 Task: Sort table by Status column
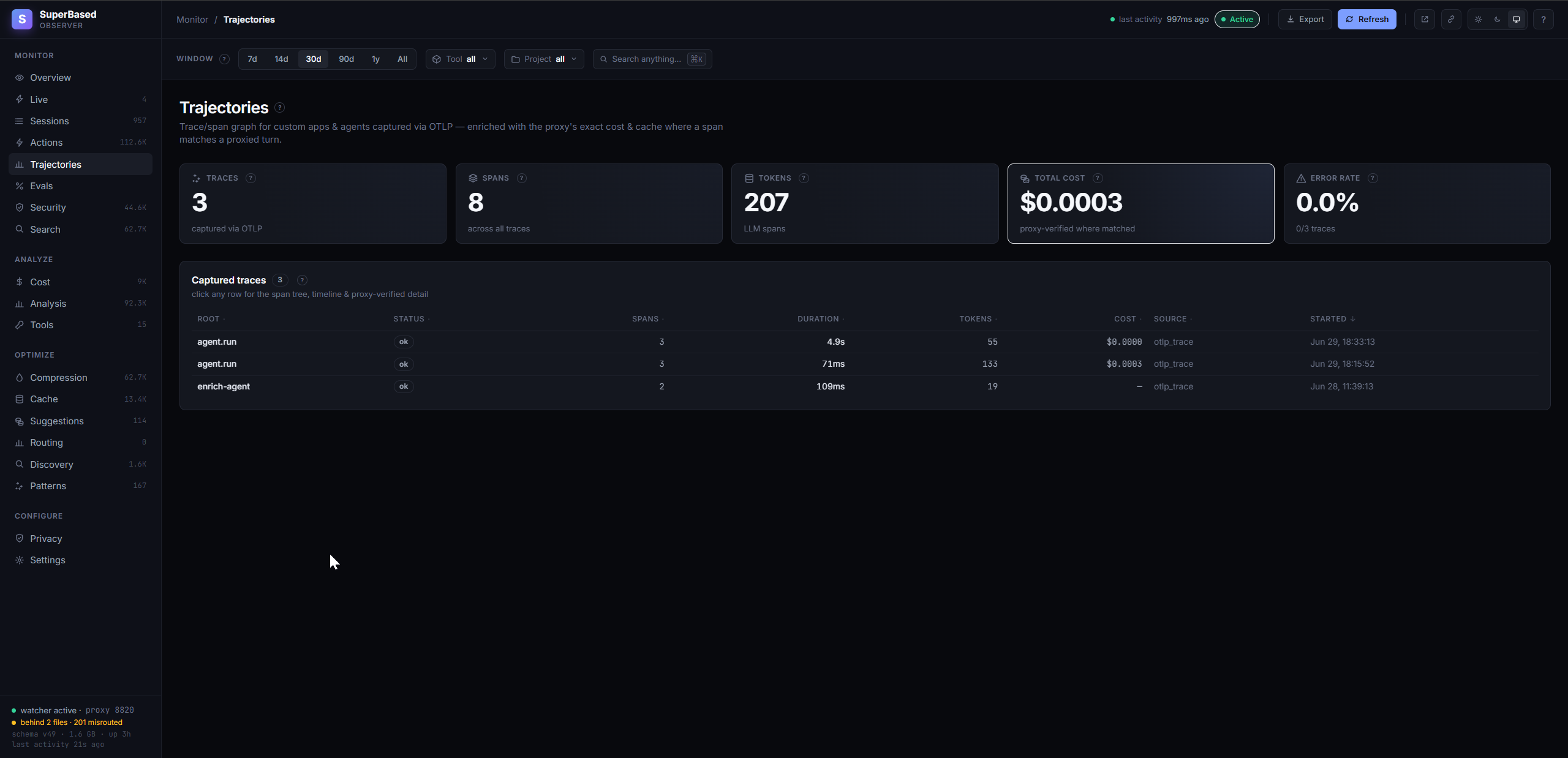[x=411, y=319]
